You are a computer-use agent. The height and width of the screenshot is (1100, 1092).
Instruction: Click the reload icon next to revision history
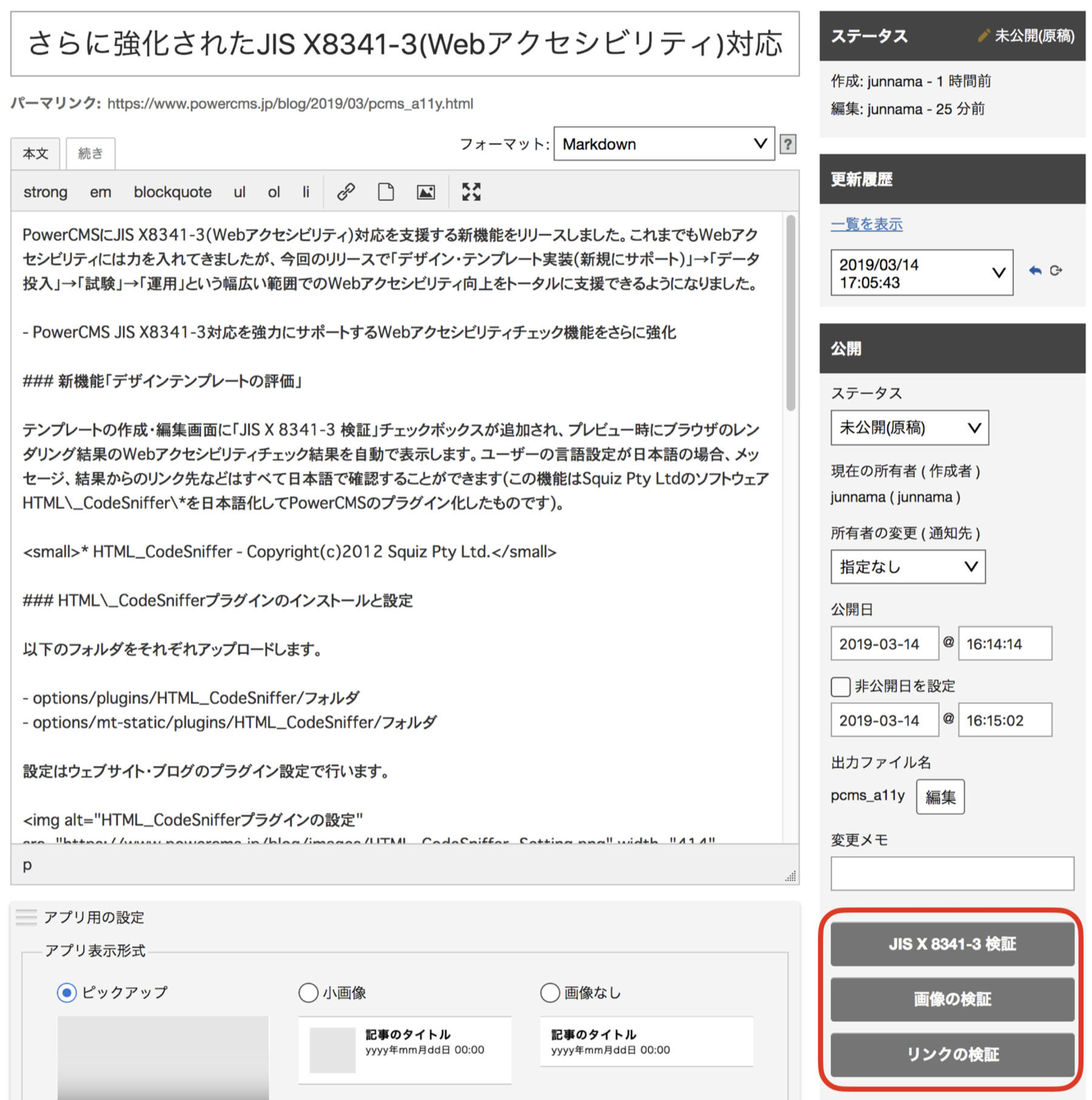coord(1056,271)
